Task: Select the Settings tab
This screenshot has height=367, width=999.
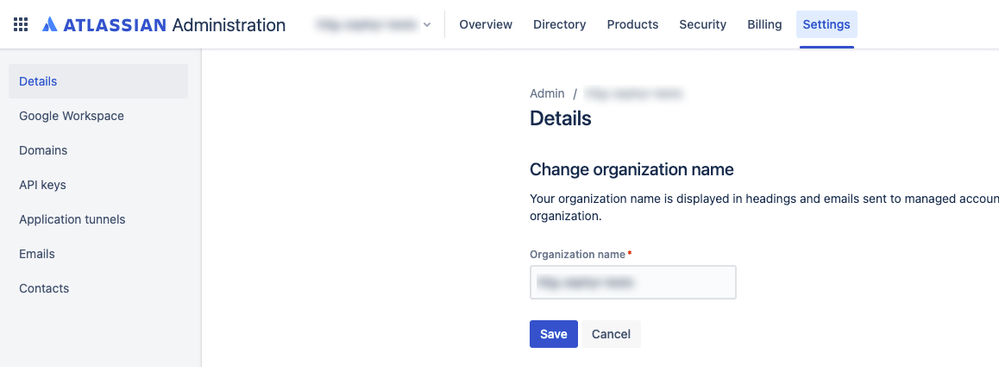Action: [x=826, y=25]
